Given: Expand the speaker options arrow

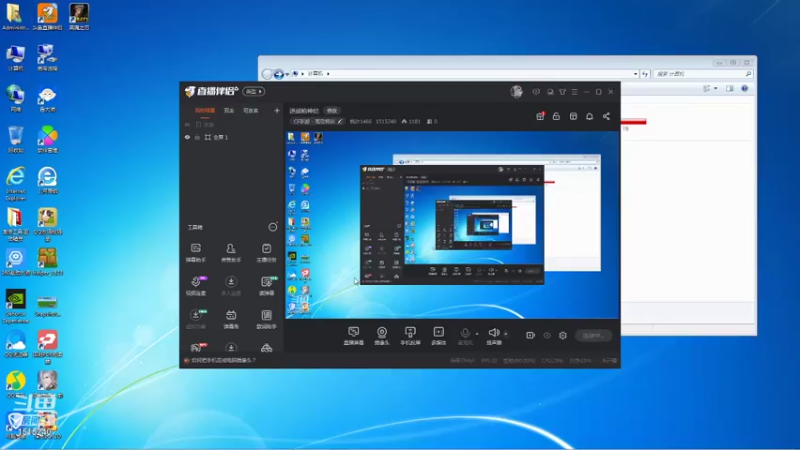Looking at the screenshot, I should [x=506, y=334].
